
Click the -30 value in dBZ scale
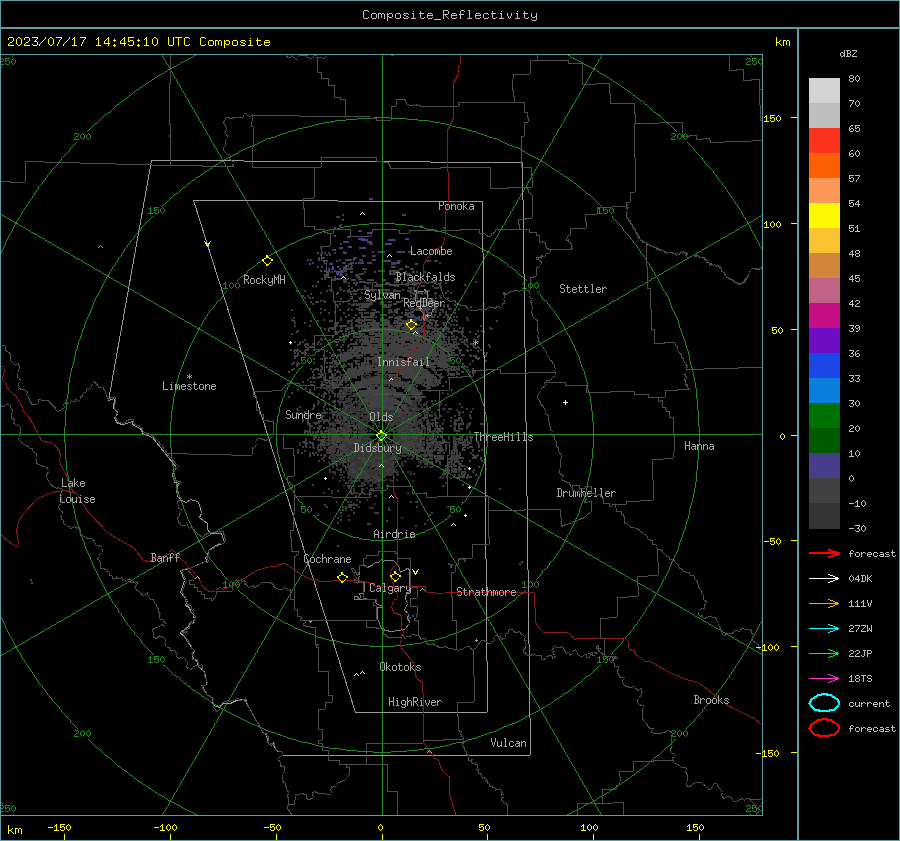(x=857, y=528)
